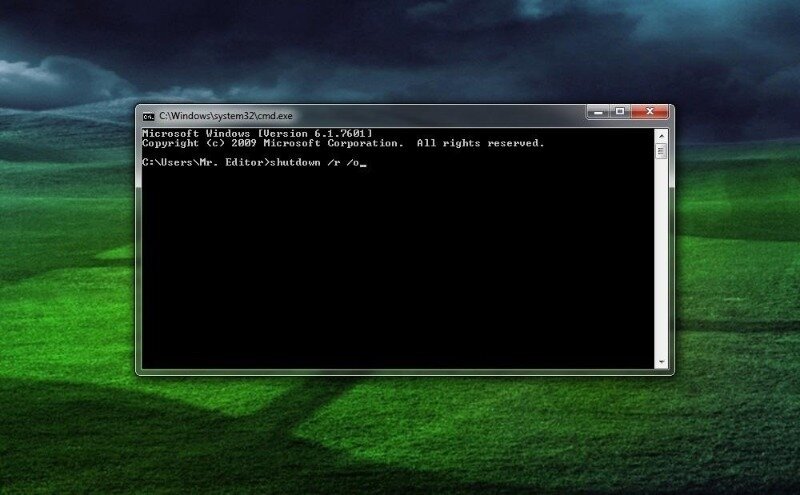Click the scrollbar up arrow in cmd window
The width and height of the screenshot is (800, 495).
click(661, 136)
